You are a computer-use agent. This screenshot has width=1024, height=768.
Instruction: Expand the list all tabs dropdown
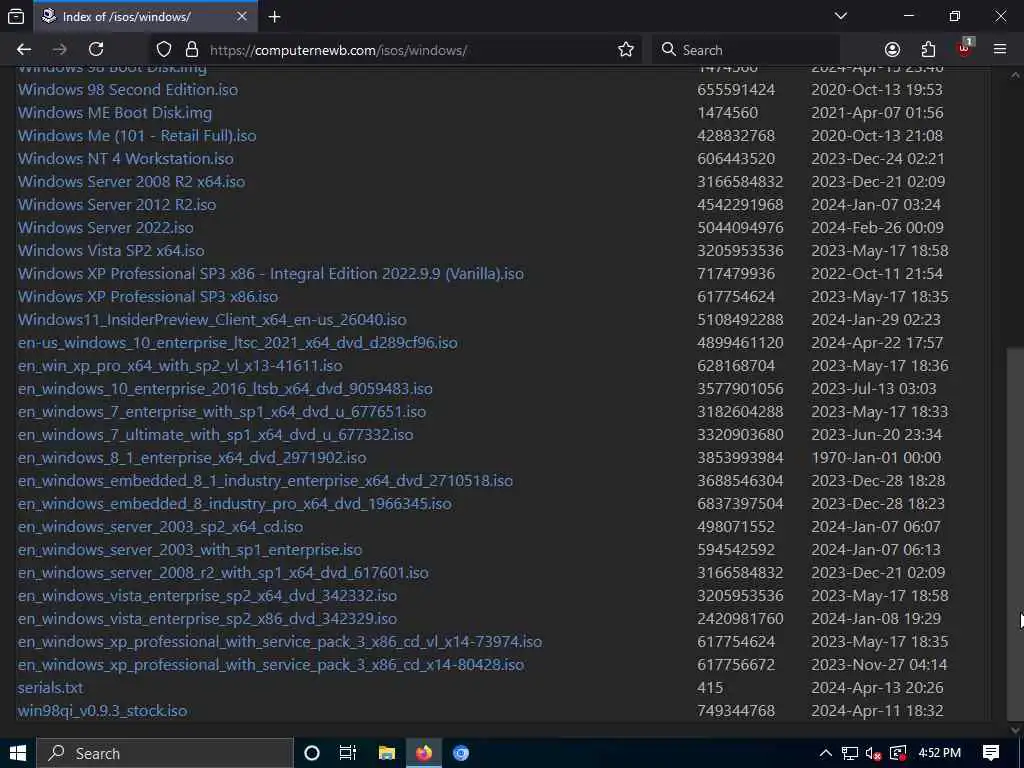point(841,16)
